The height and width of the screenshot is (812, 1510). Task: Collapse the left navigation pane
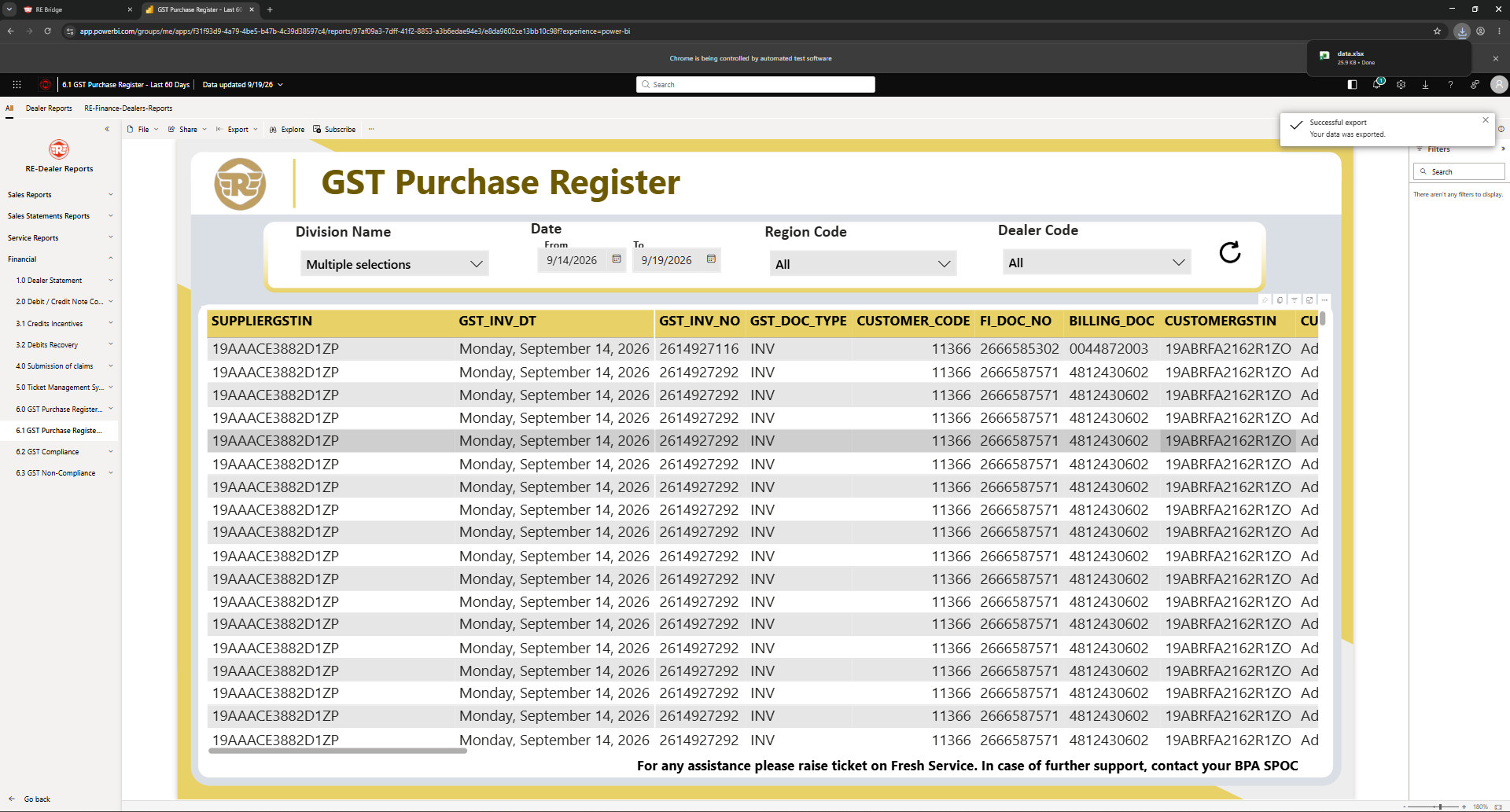coord(107,129)
